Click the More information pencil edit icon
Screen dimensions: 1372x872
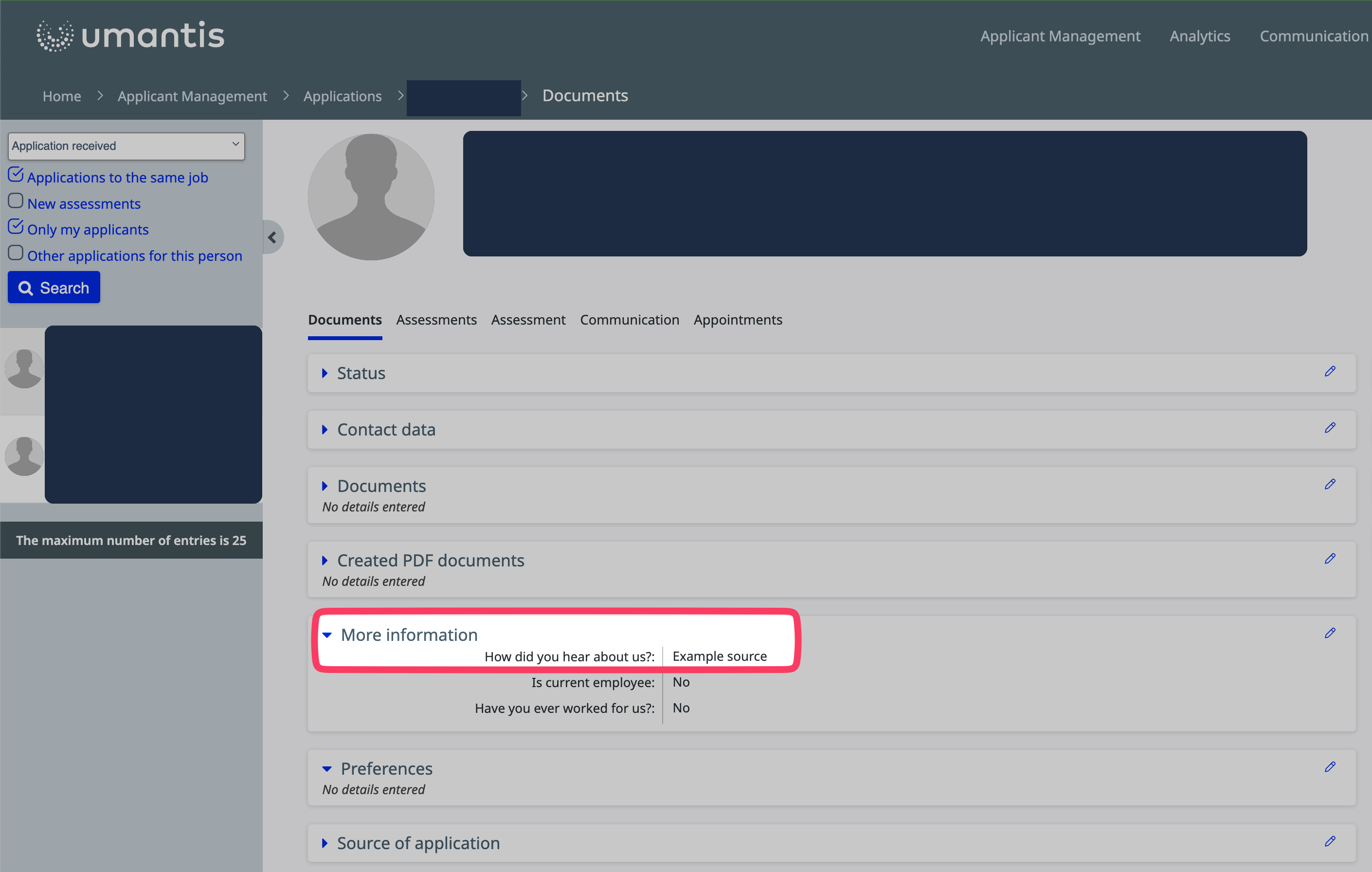pos(1329,633)
